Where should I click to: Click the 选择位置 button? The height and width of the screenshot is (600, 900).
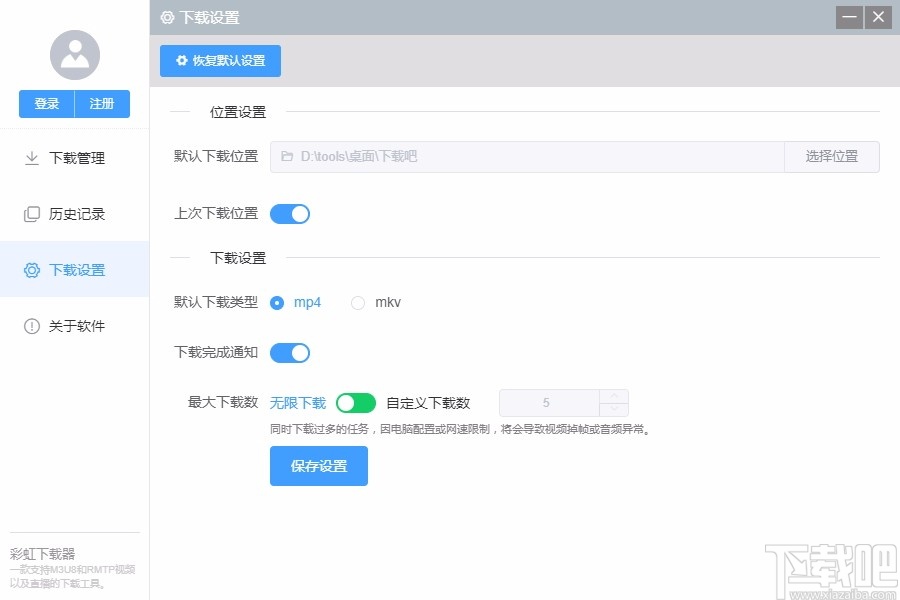tap(831, 156)
